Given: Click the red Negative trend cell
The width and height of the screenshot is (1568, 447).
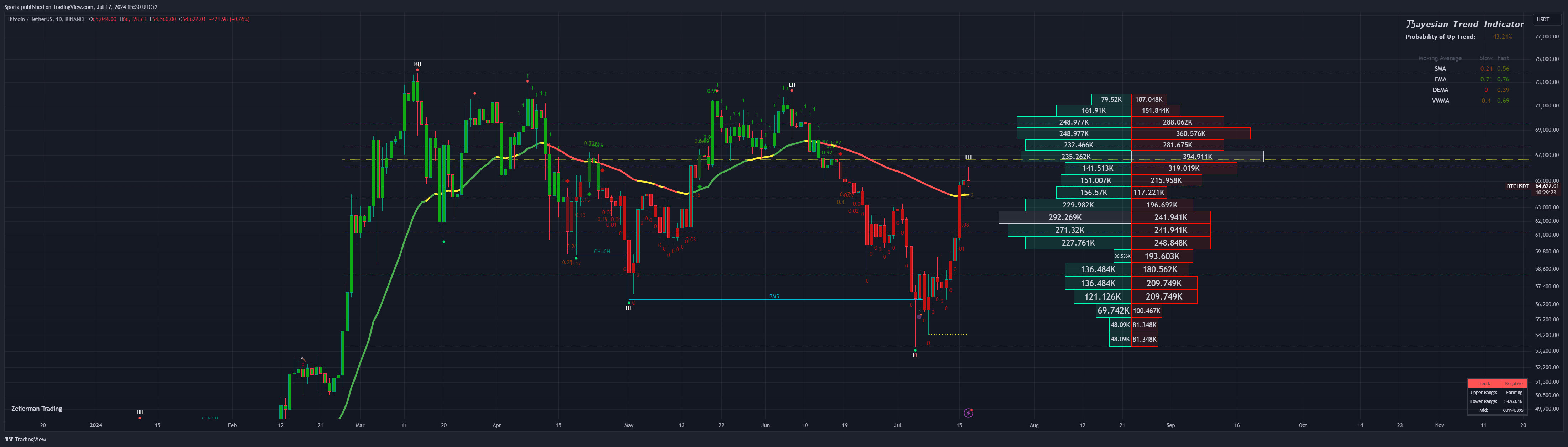Looking at the screenshot, I should [x=1513, y=384].
